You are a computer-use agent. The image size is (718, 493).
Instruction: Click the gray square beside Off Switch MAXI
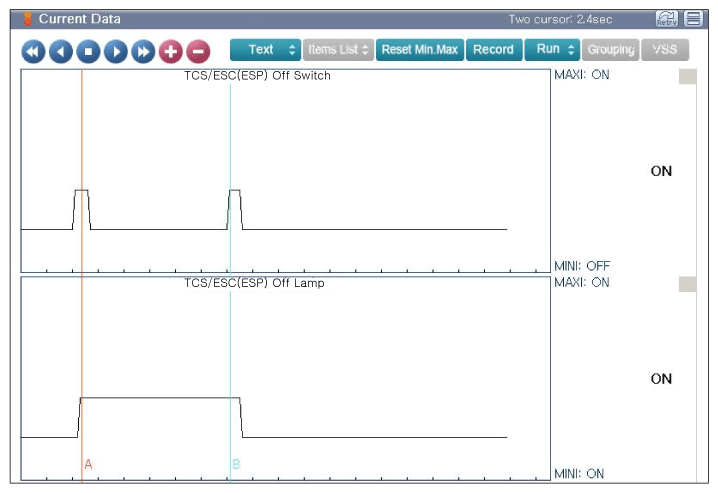click(x=688, y=76)
